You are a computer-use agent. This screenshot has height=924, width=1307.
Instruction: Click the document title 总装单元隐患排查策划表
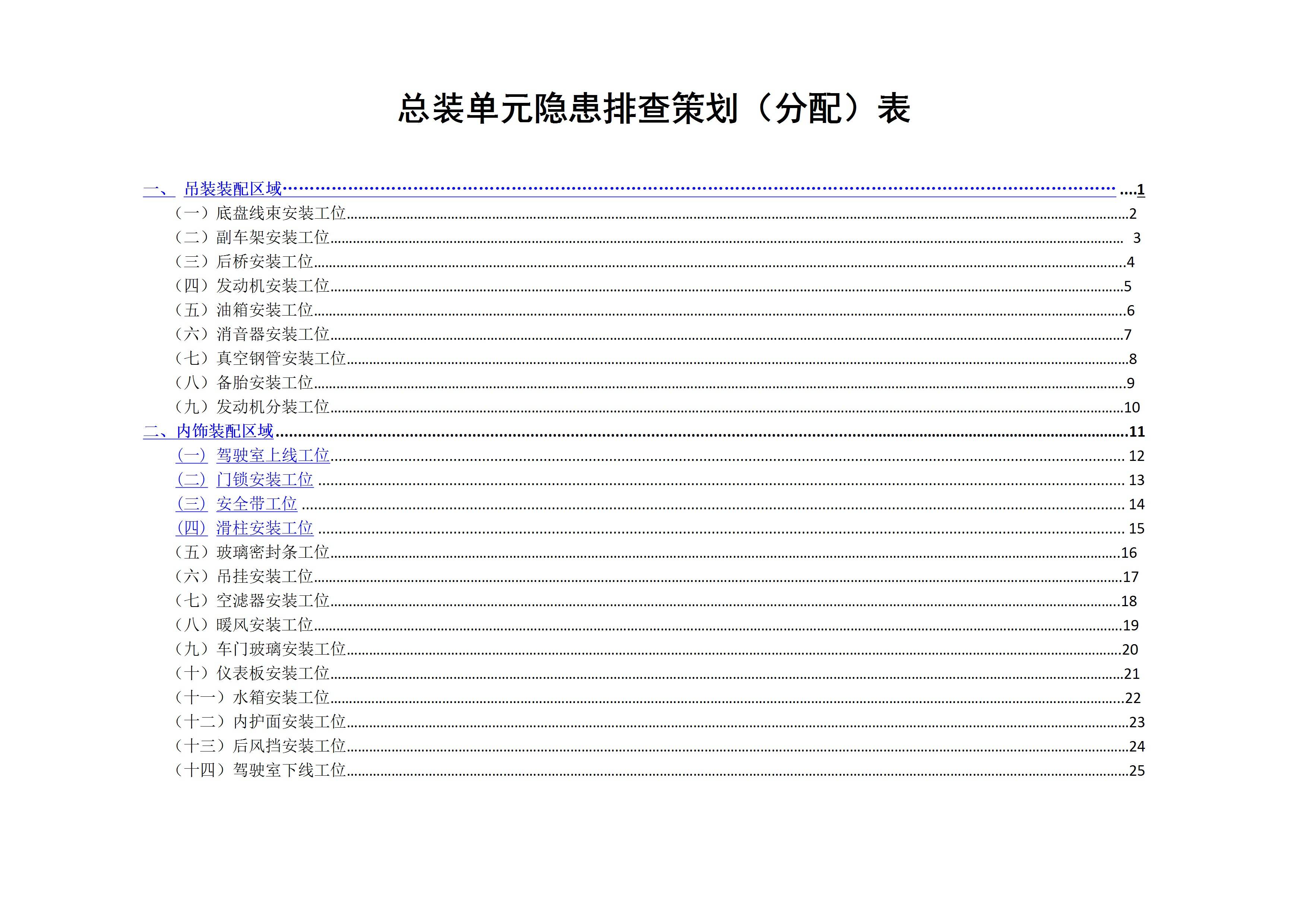(653, 109)
